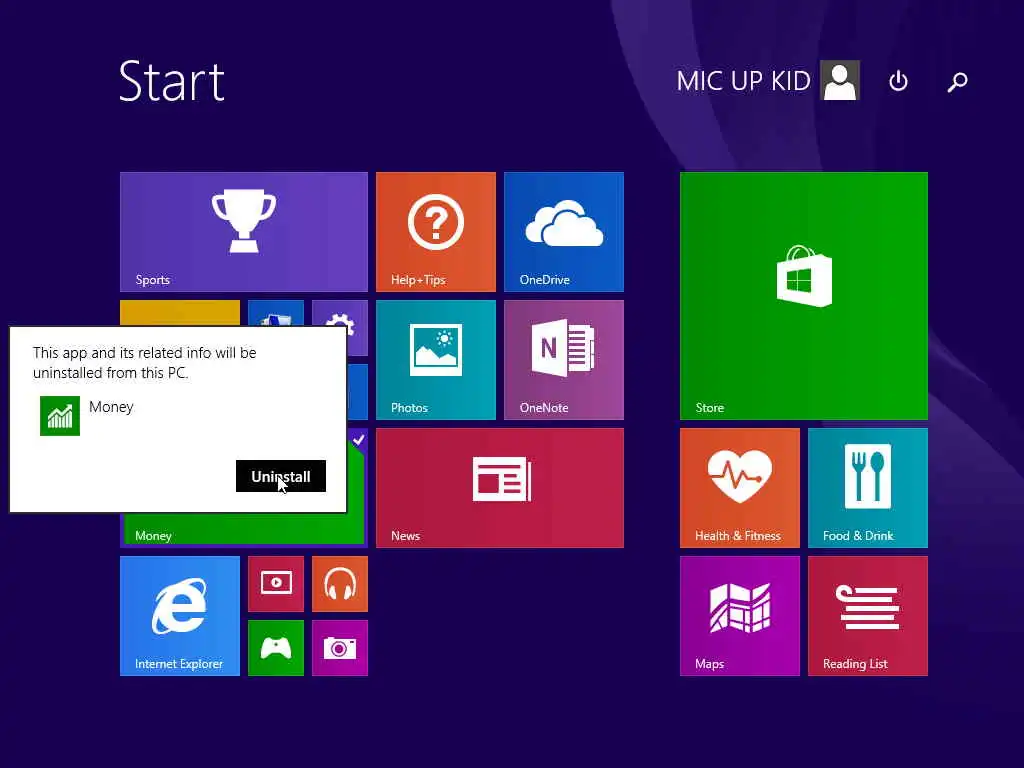
Task: Open the MIC UP KID account menu
Action: (x=767, y=81)
